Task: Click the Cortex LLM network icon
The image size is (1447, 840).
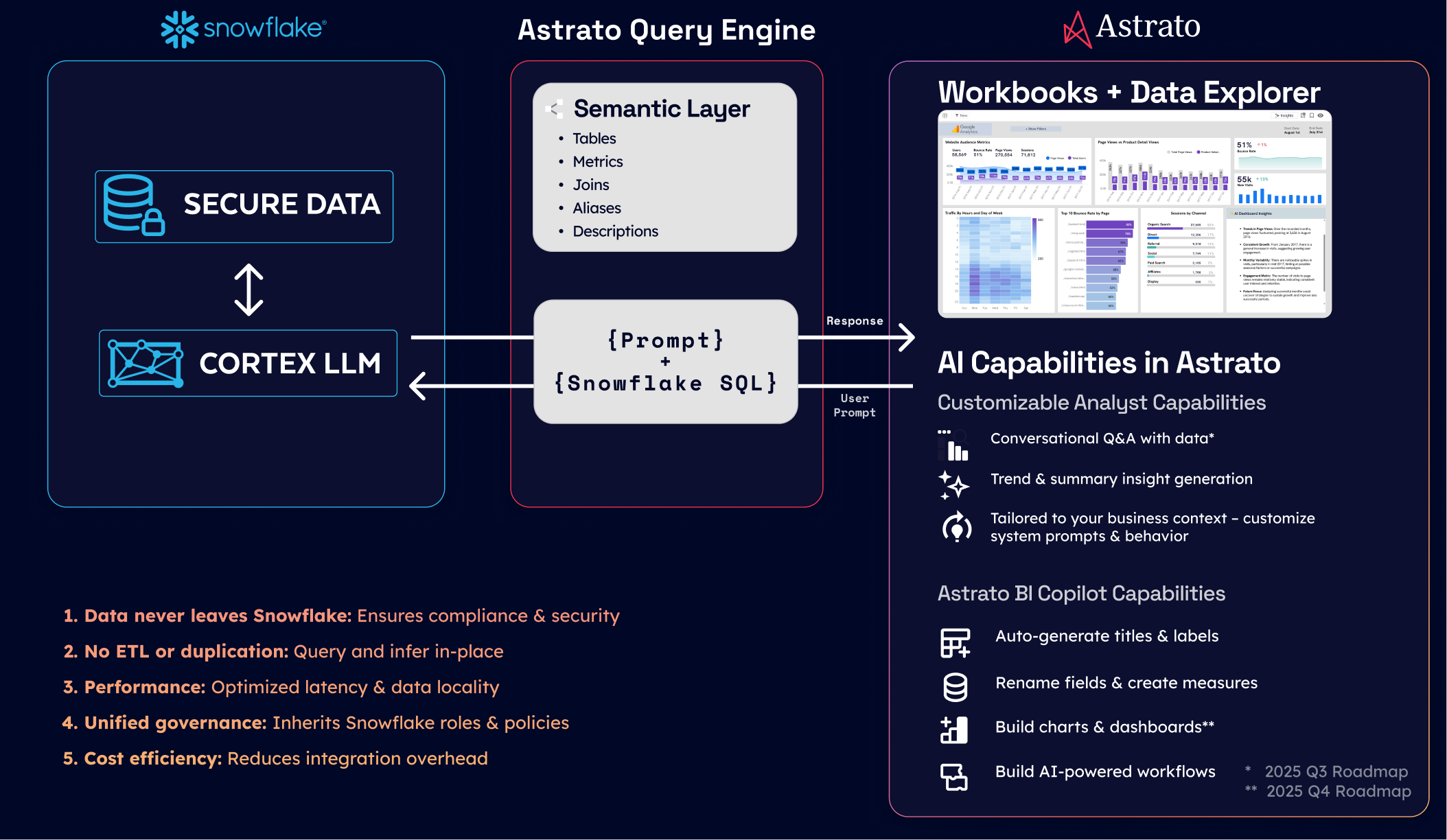Action: pos(146,363)
